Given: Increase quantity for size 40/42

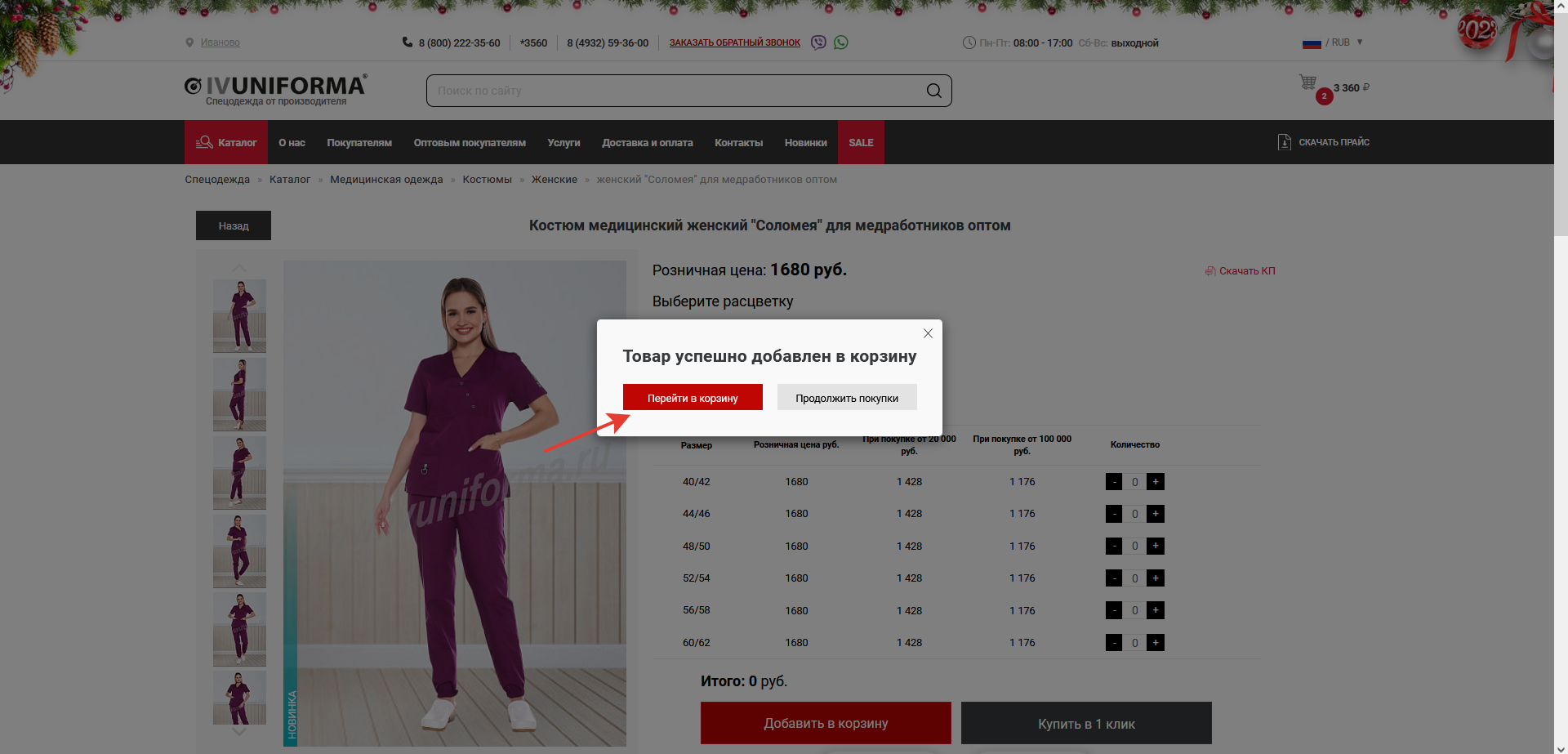Looking at the screenshot, I should pyautogui.click(x=1156, y=482).
